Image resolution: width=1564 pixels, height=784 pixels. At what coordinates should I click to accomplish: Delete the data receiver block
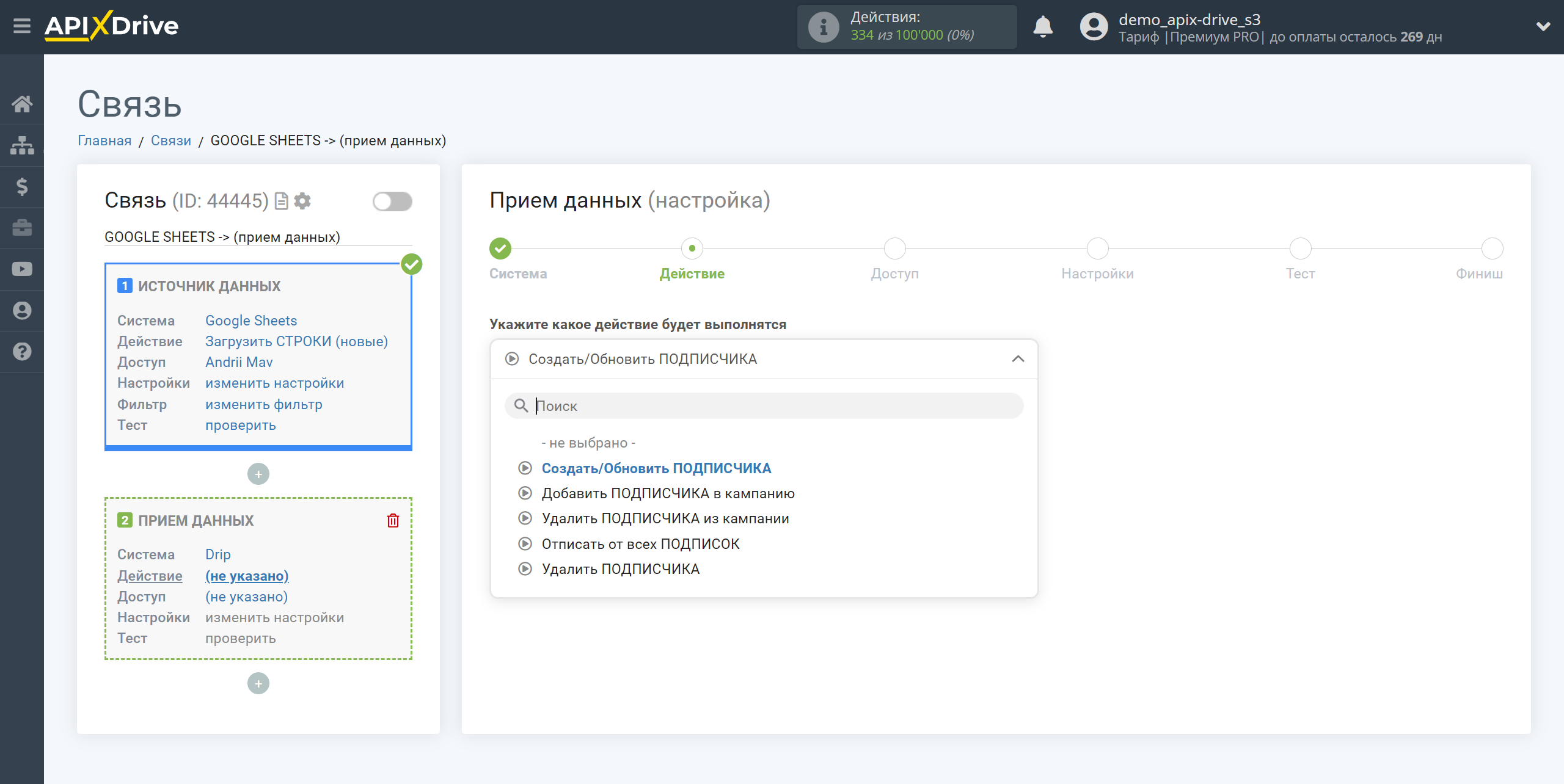(x=393, y=521)
